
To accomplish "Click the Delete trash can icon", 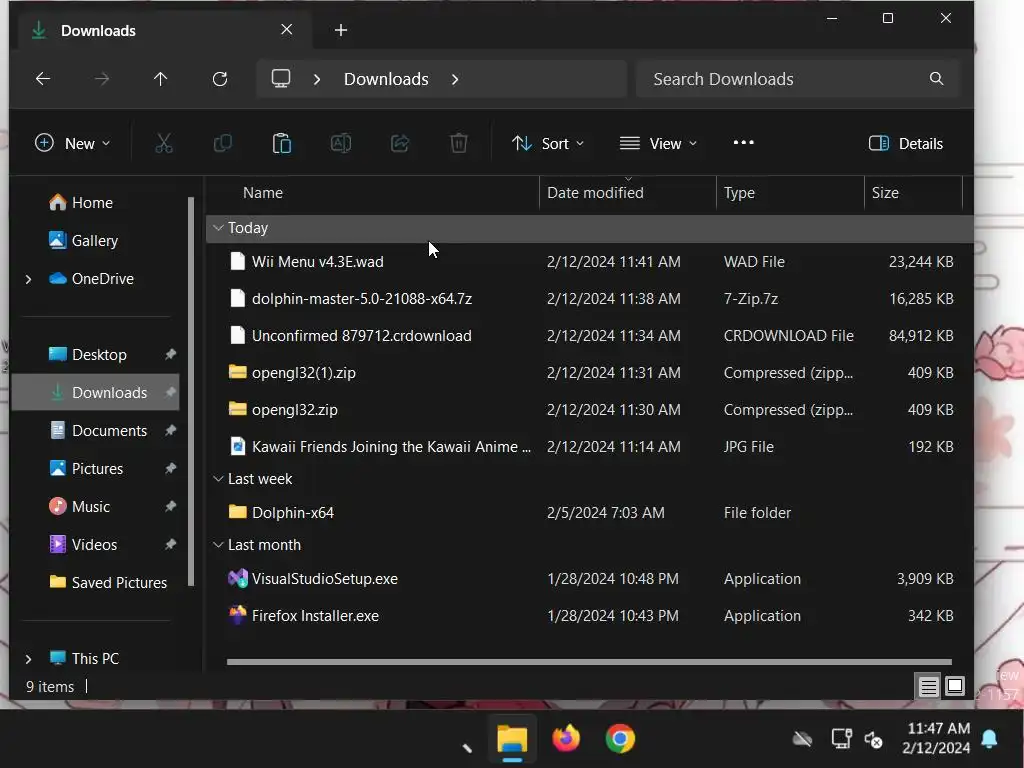I will [x=459, y=143].
